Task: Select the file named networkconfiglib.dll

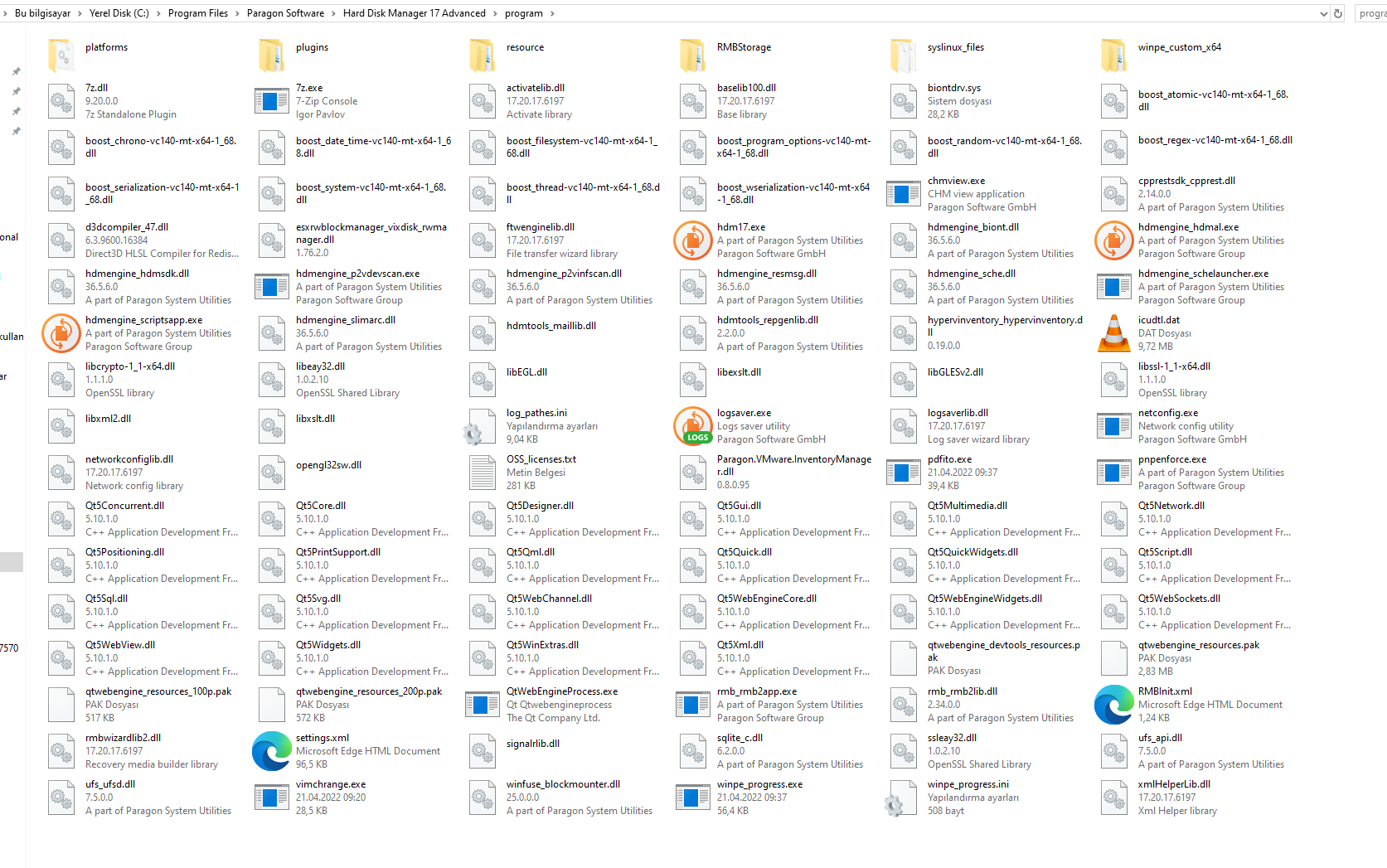Action: pyautogui.click(x=129, y=459)
